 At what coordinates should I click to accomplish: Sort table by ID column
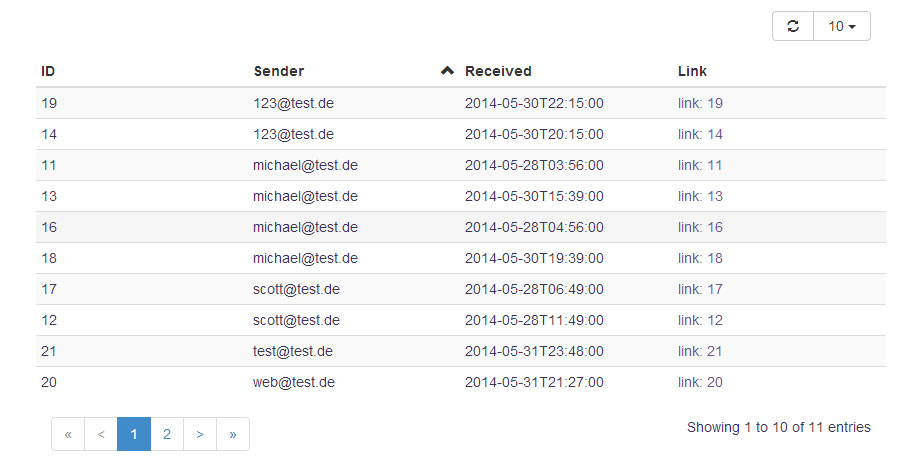click(x=48, y=71)
